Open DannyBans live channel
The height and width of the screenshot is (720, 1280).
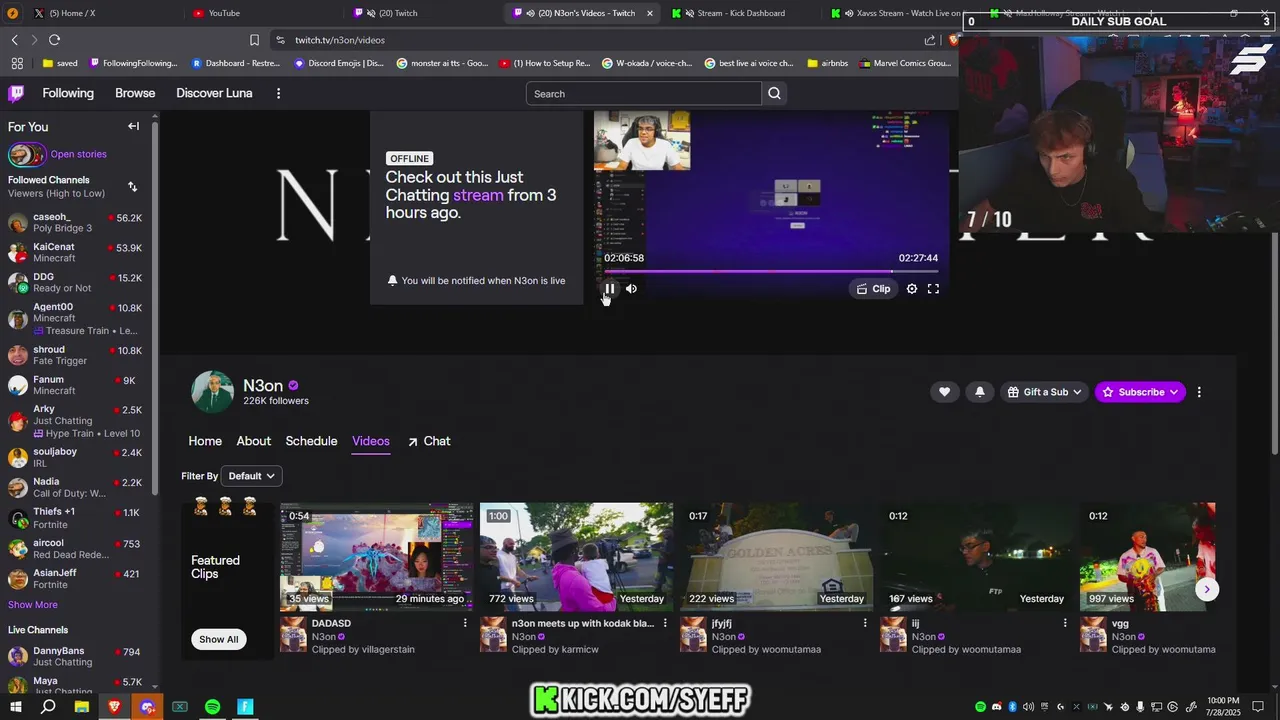pyautogui.click(x=75, y=656)
